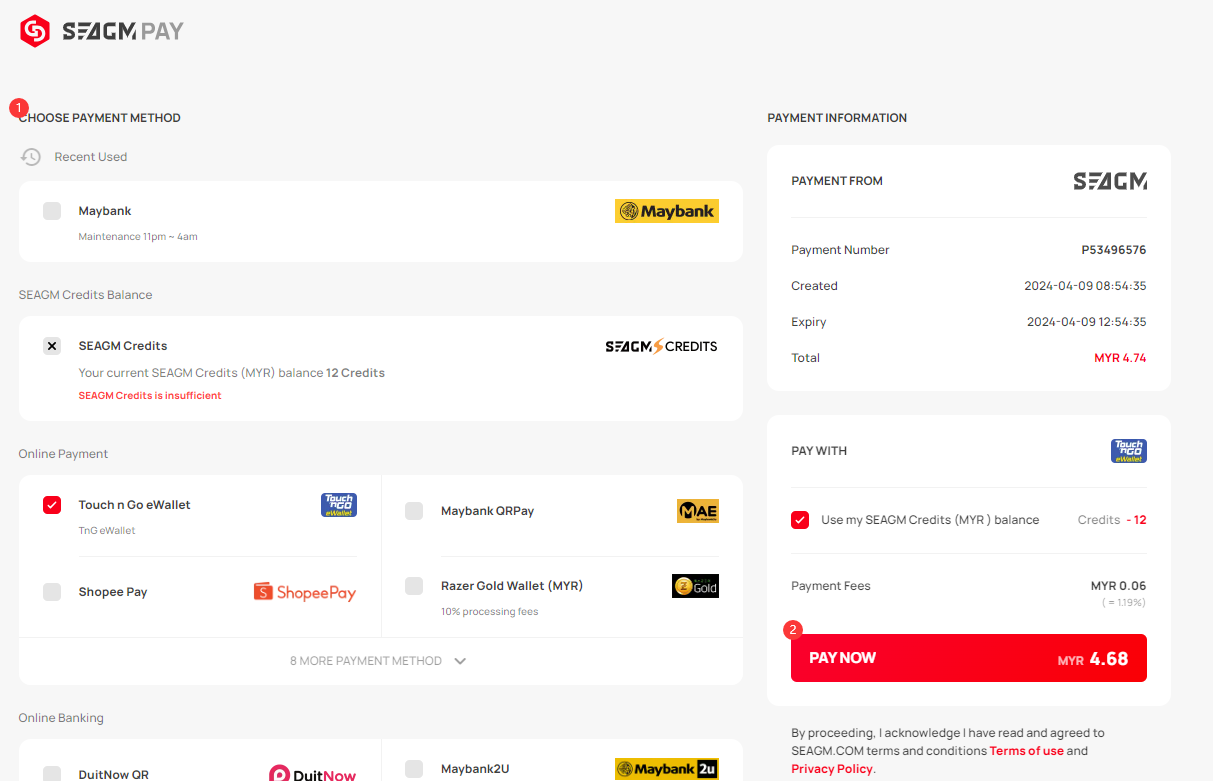Click the PAY NOW button
The height and width of the screenshot is (781, 1213).
969,658
